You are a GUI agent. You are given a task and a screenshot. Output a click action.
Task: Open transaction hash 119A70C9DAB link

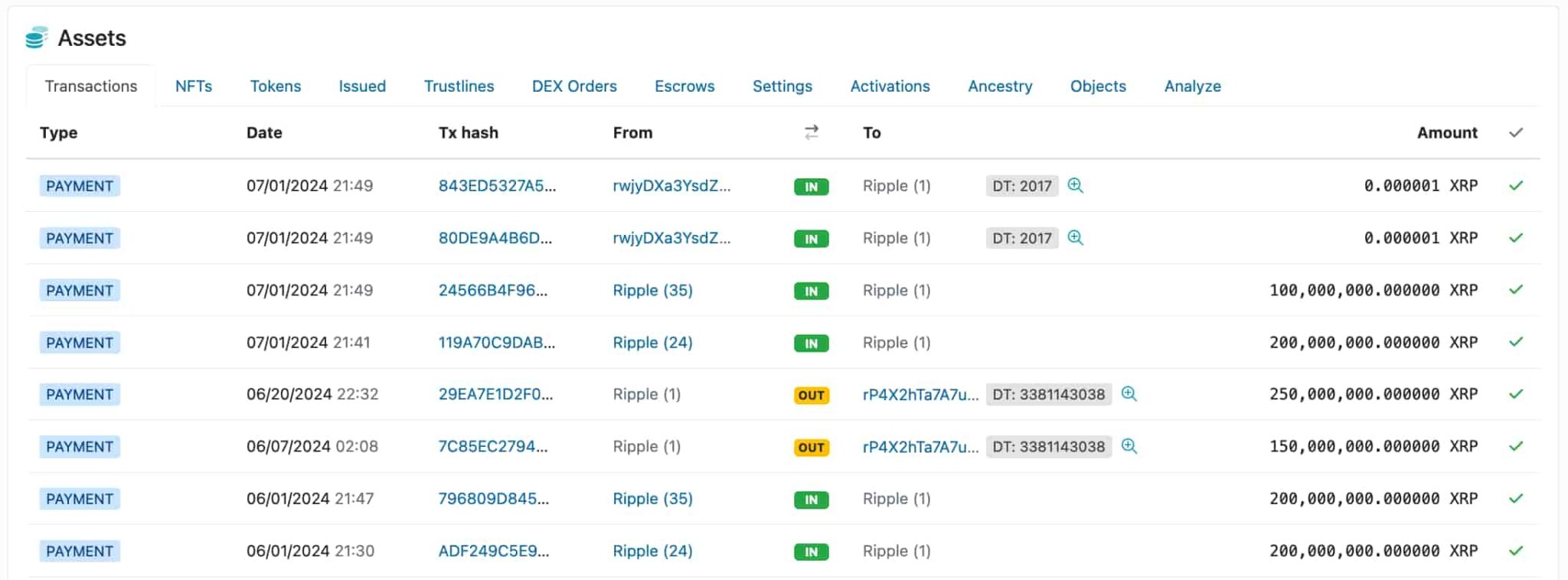tap(496, 343)
